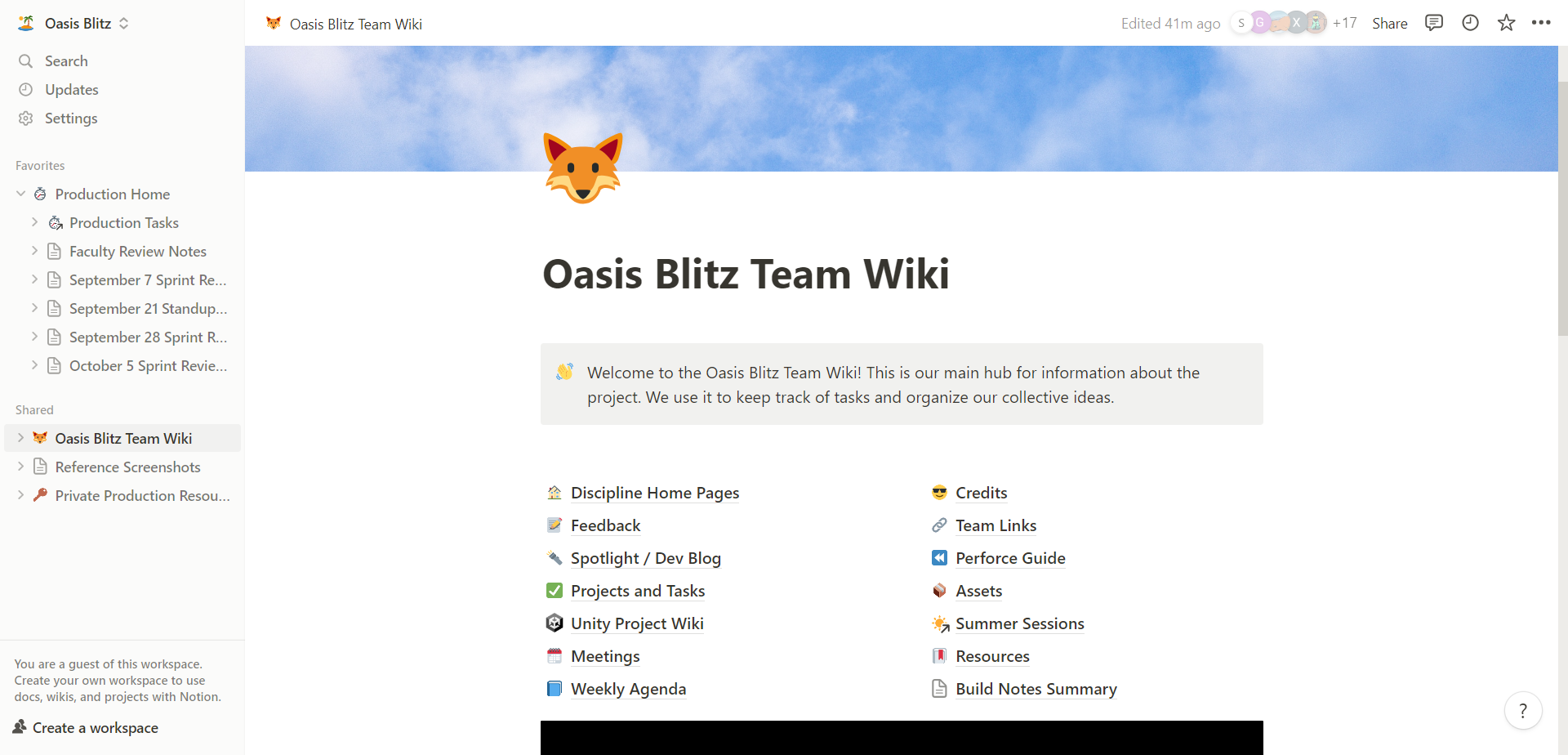Click the help question mark button
The width and height of the screenshot is (1568, 755).
pyautogui.click(x=1523, y=711)
